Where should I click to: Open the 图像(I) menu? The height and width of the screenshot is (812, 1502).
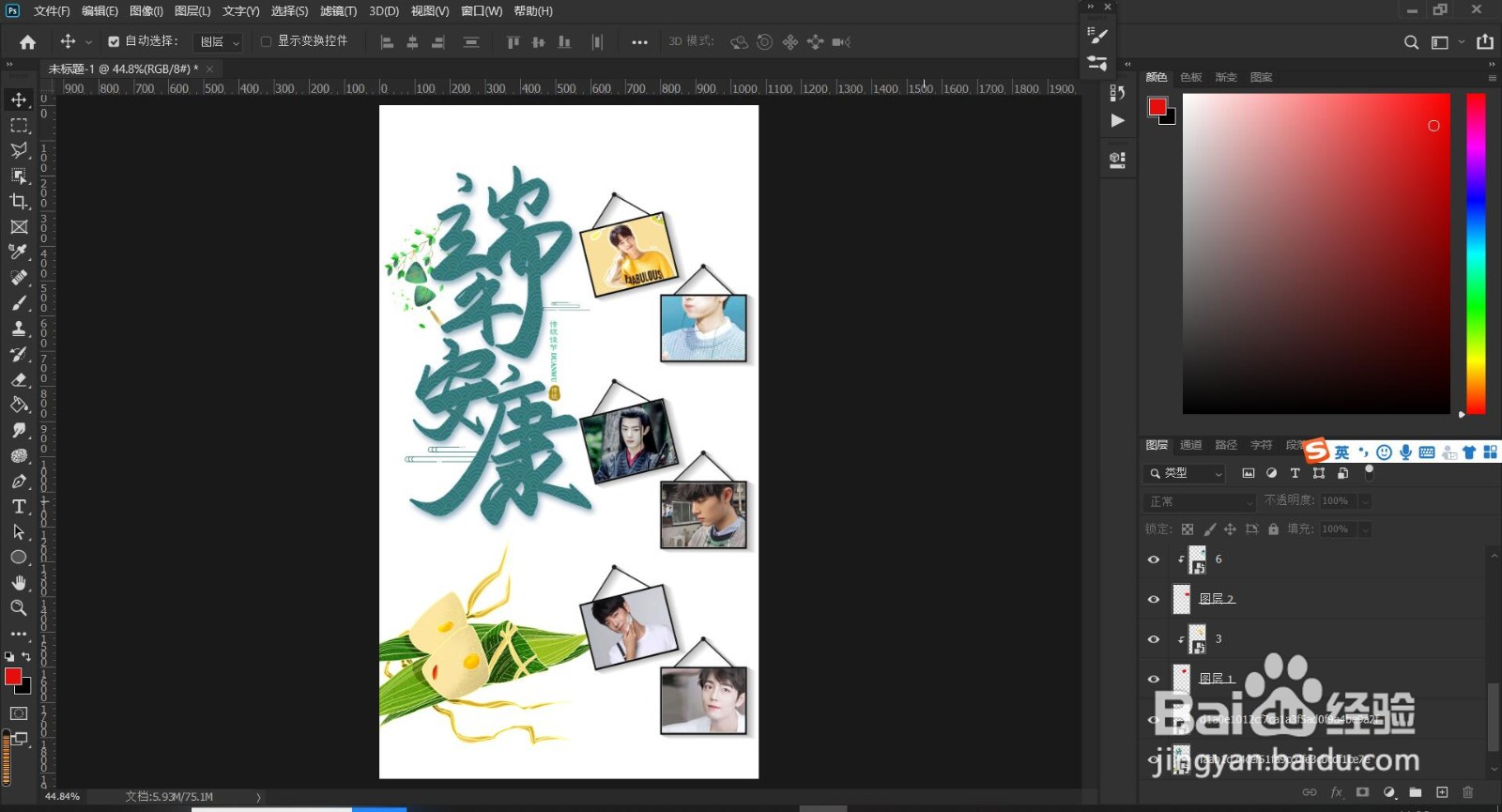(146, 11)
